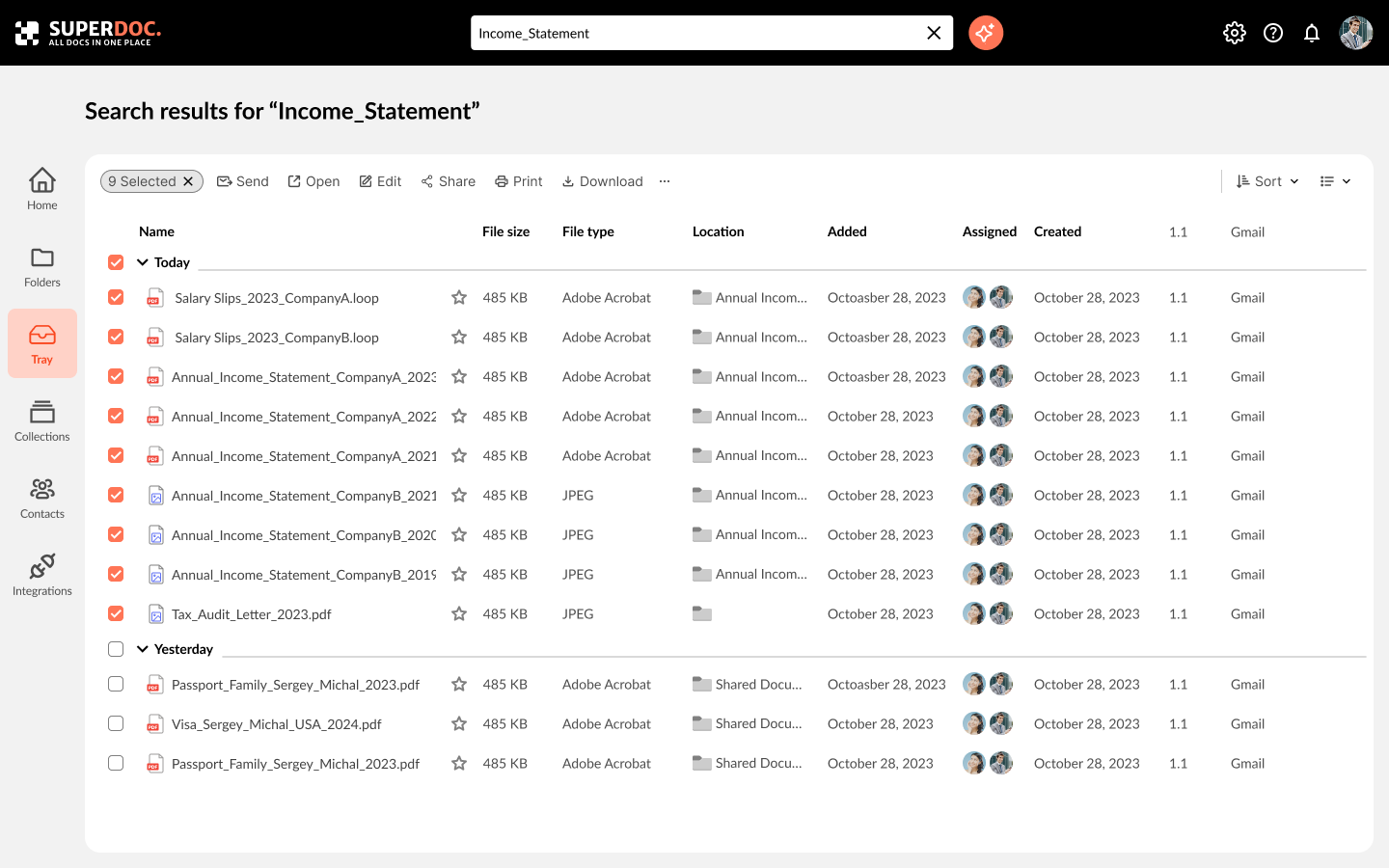
Task: Open settings gear icon
Action: coord(1234,33)
